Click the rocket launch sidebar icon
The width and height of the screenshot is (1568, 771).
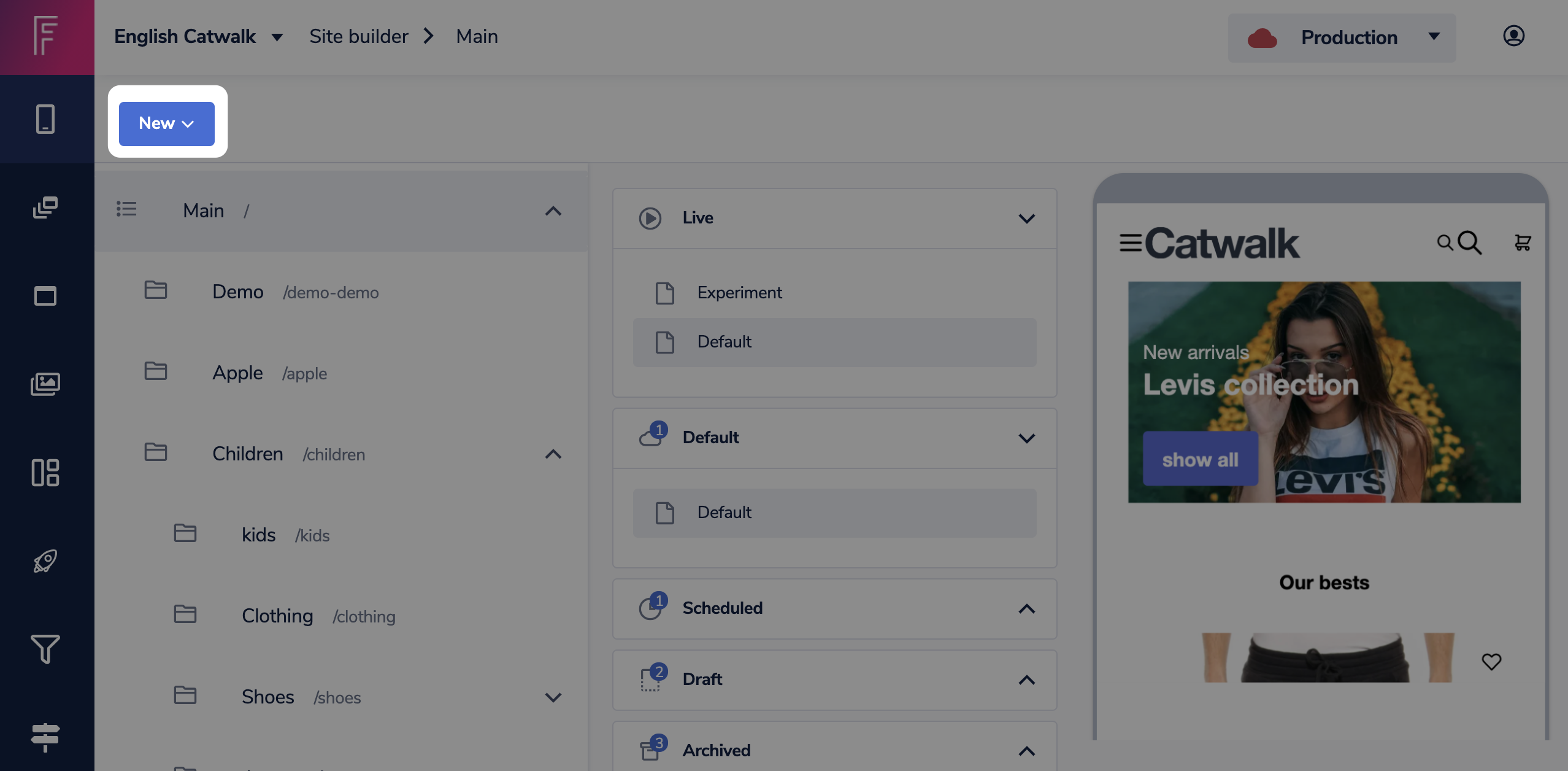pos(45,561)
